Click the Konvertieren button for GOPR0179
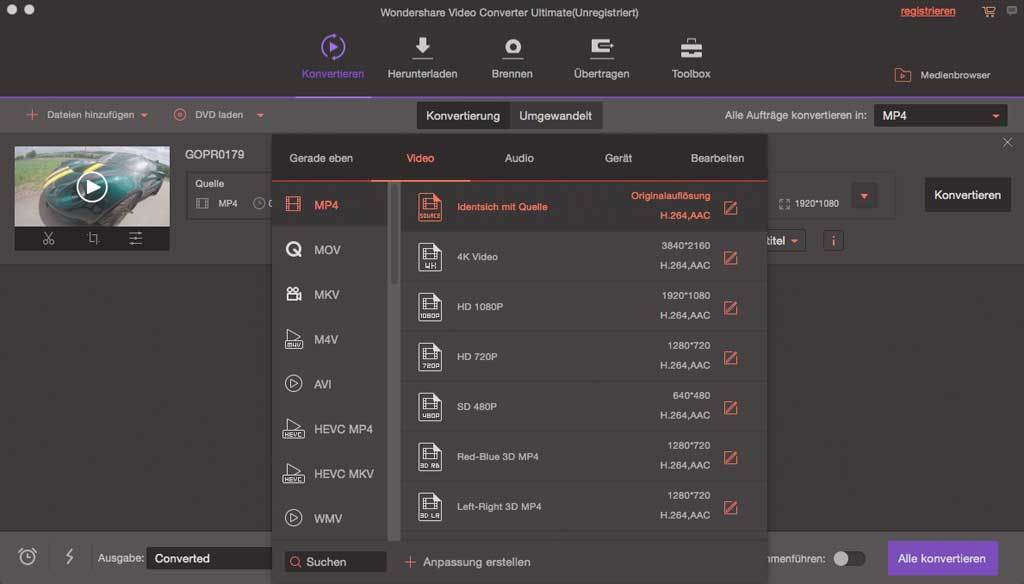Screen dimensions: 1024x584 pyautogui.click(x=967, y=195)
